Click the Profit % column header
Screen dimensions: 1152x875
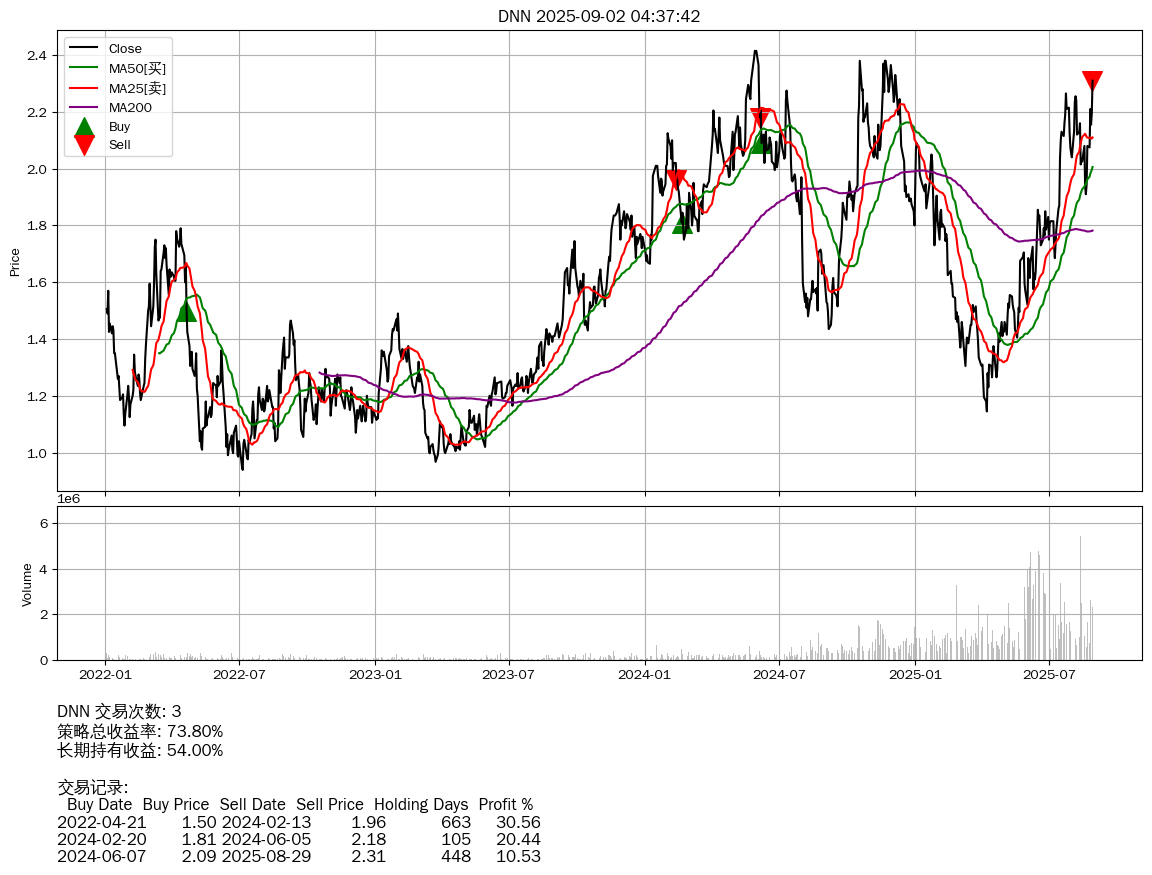click(x=505, y=804)
